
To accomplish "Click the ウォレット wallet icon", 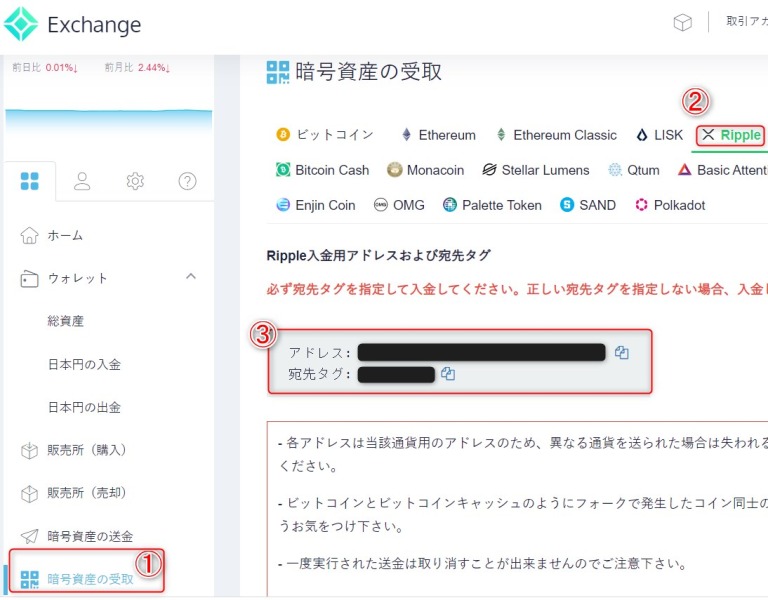I will (29, 279).
